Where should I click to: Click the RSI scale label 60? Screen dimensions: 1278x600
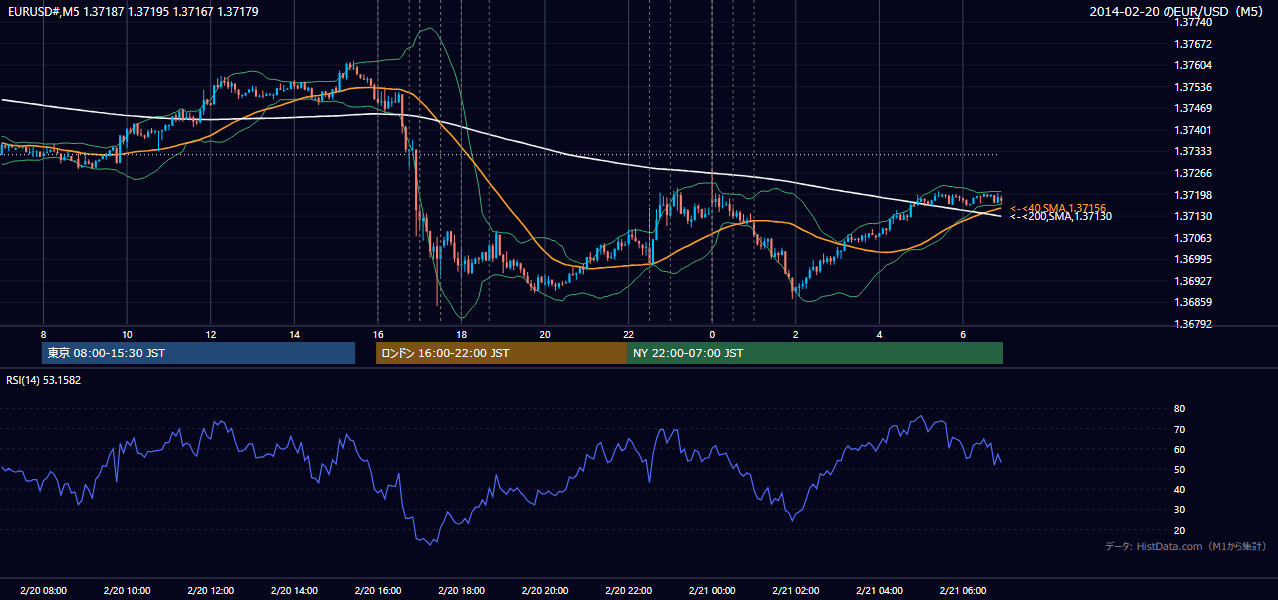click(x=1180, y=449)
